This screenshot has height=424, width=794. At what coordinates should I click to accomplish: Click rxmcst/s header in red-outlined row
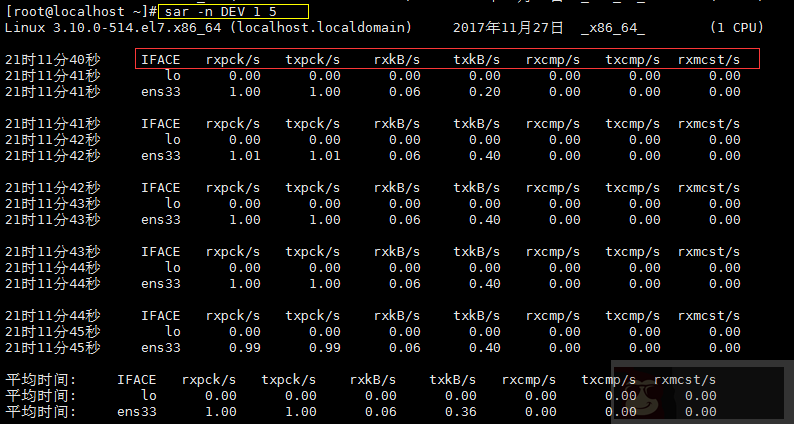pyautogui.click(x=709, y=59)
